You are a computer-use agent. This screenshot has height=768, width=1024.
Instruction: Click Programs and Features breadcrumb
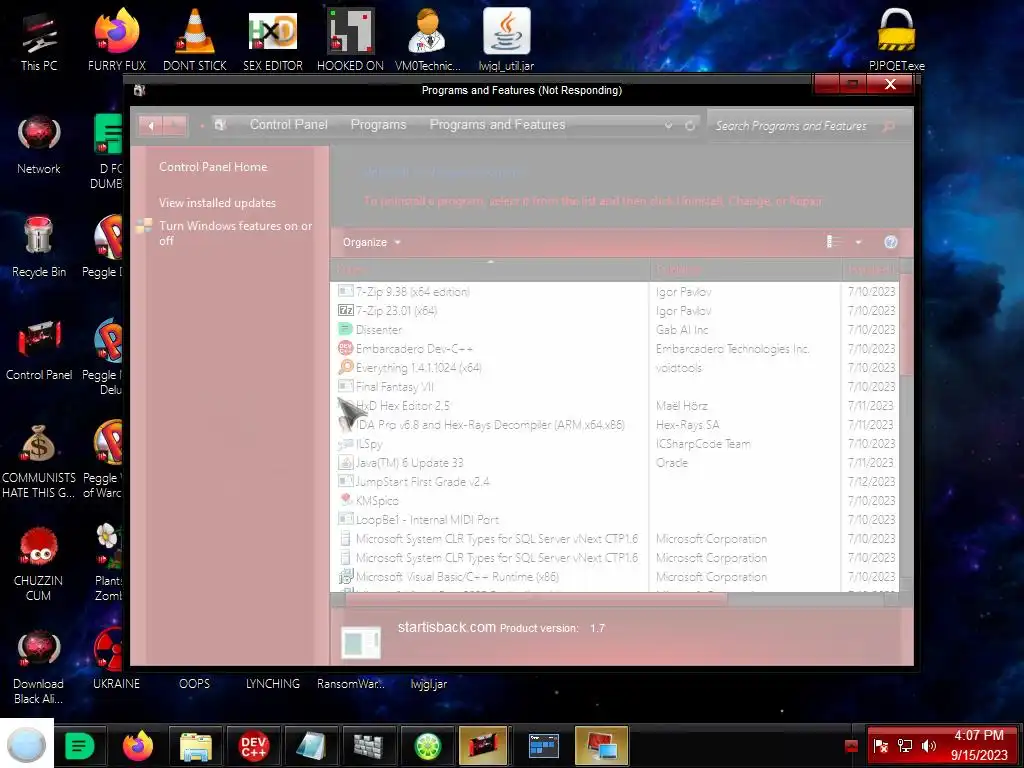497,125
